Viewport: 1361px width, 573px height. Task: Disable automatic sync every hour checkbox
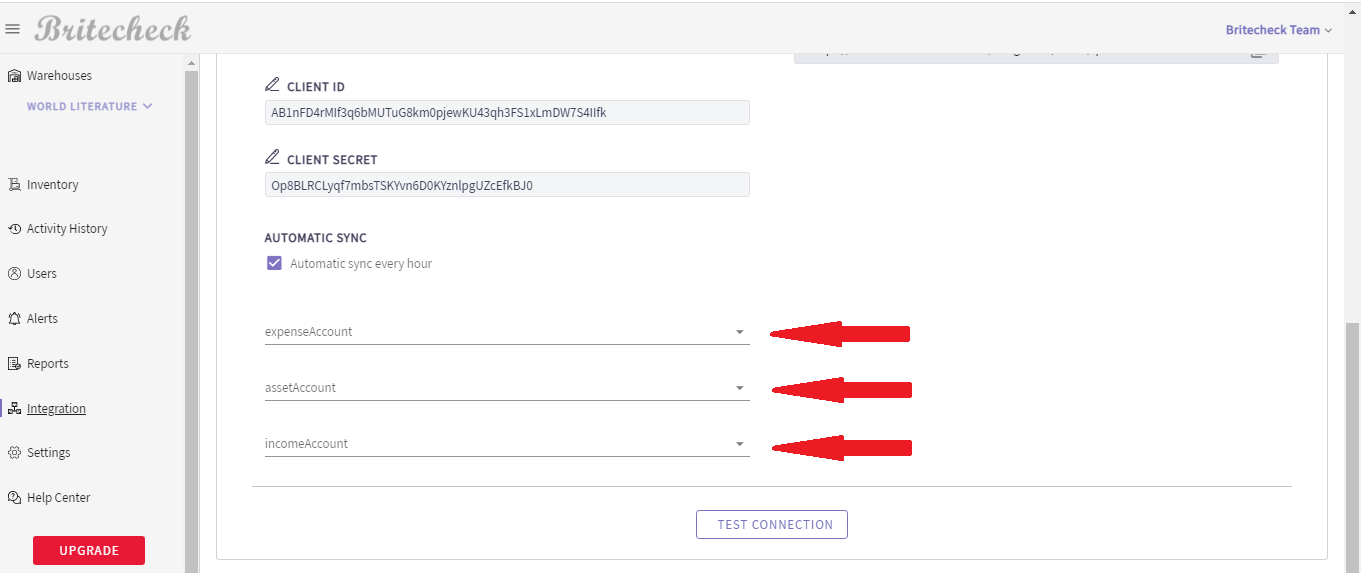click(274, 264)
